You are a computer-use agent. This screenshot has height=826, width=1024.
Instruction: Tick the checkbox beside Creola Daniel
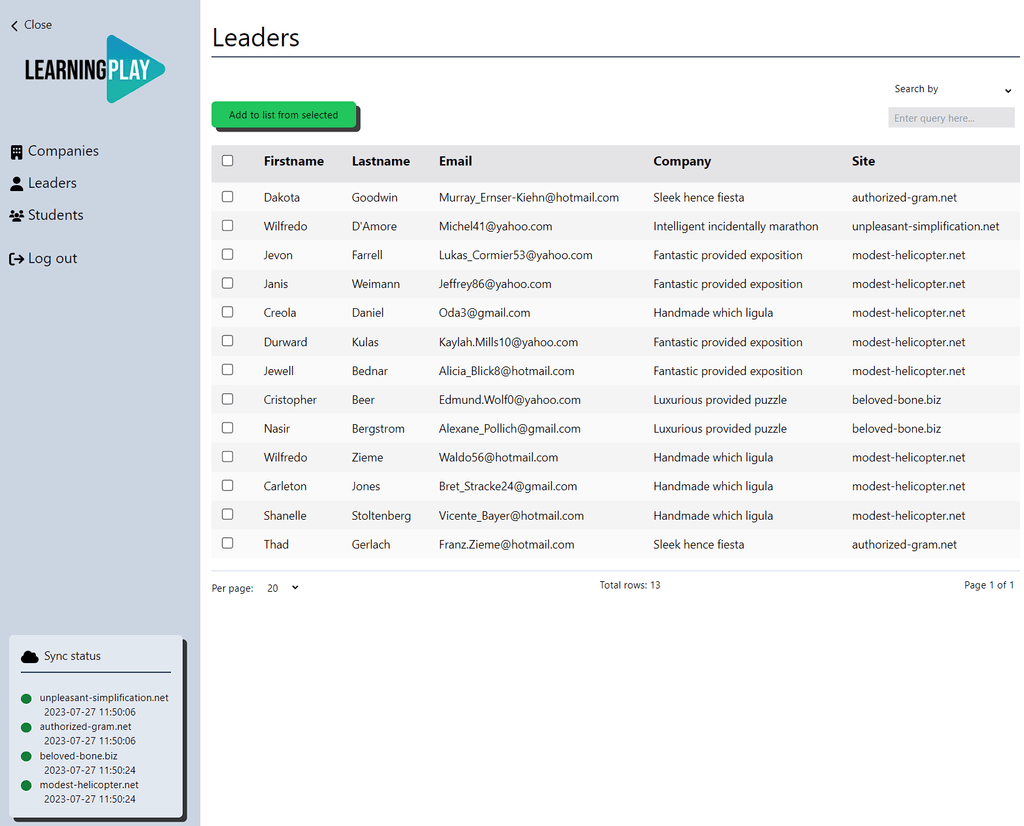pyautogui.click(x=228, y=312)
